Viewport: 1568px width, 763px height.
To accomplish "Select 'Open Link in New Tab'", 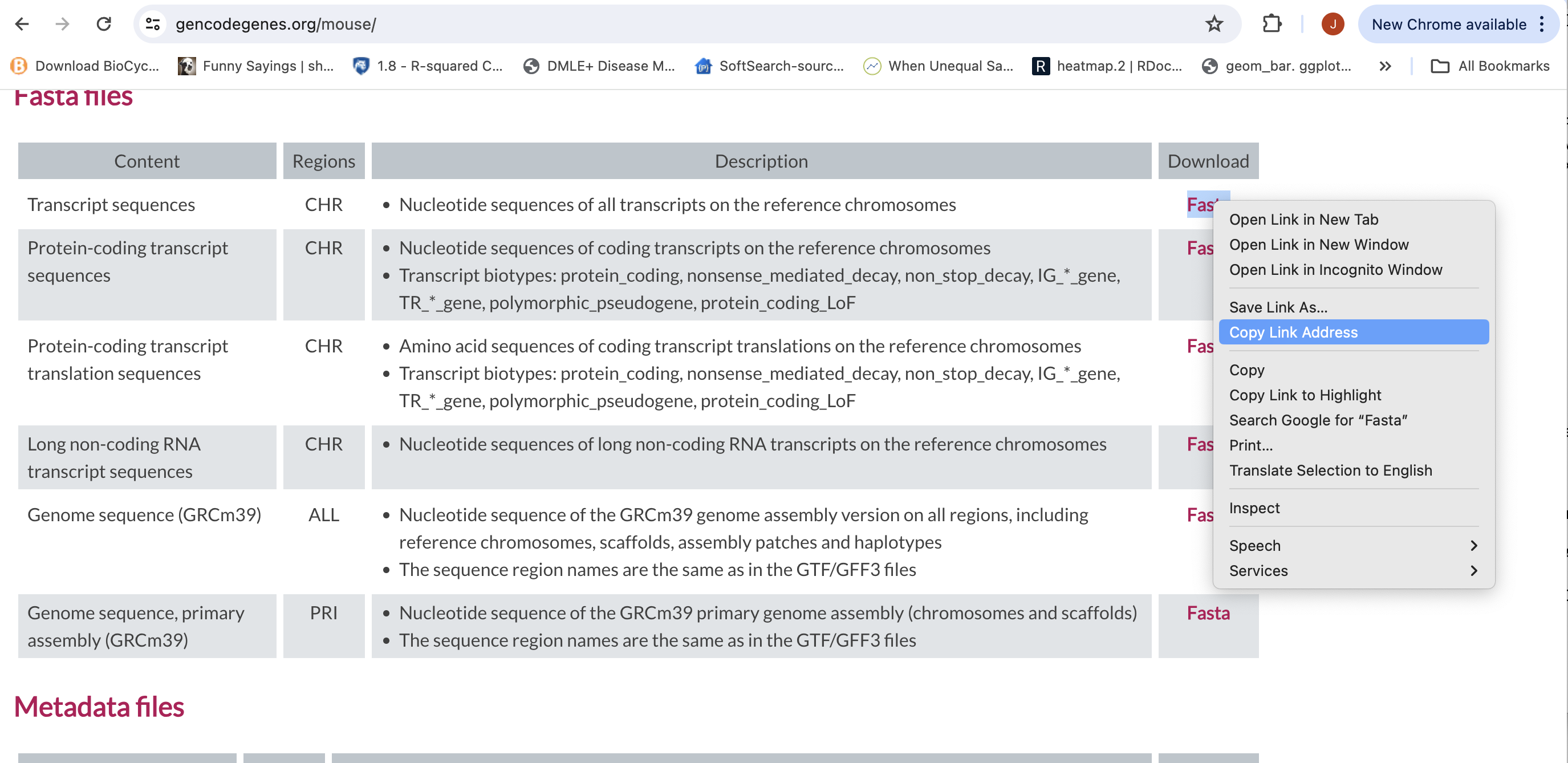I will 1304,219.
